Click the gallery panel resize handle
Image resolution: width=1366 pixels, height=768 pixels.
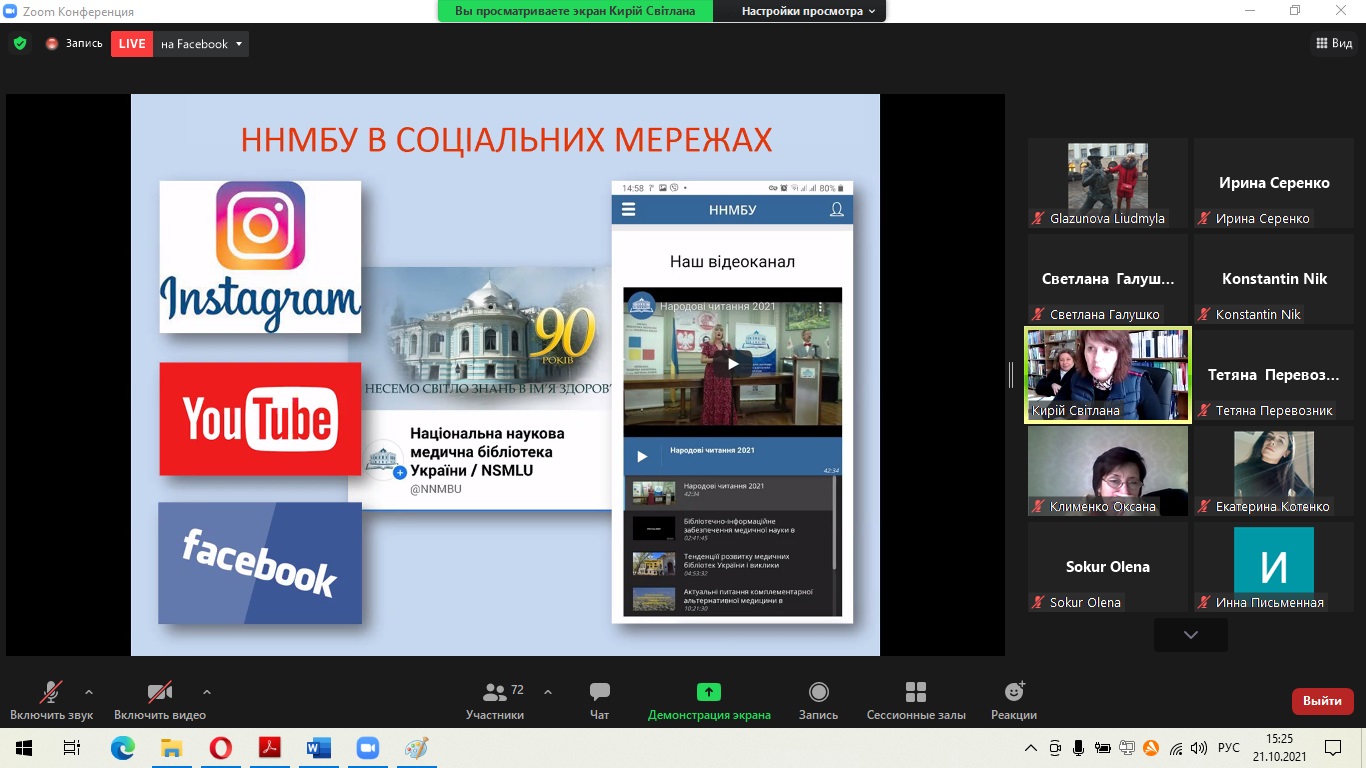1011,375
